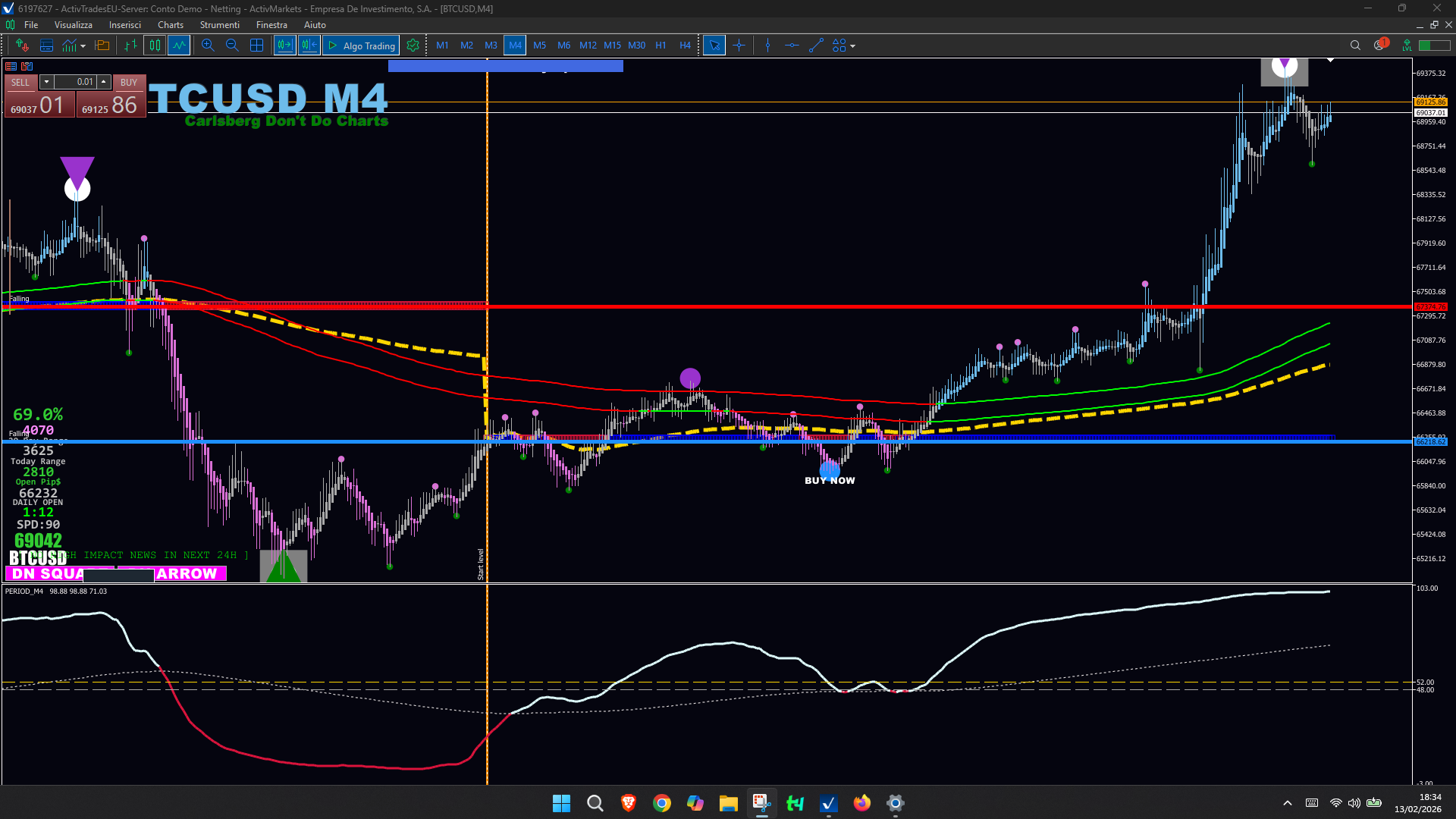Image resolution: width=1456 pixels, height=819 pixels.
Task: Pick the horizontal line drawing tool
Action: 792,45
